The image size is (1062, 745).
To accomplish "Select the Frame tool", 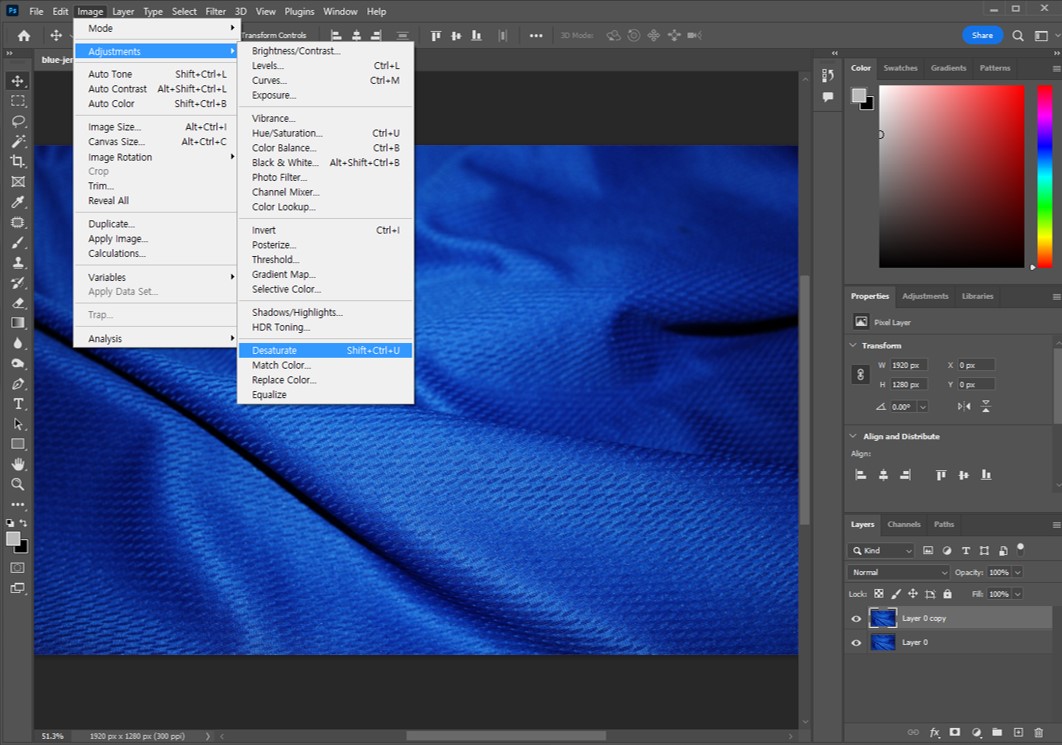I will 18,182.
